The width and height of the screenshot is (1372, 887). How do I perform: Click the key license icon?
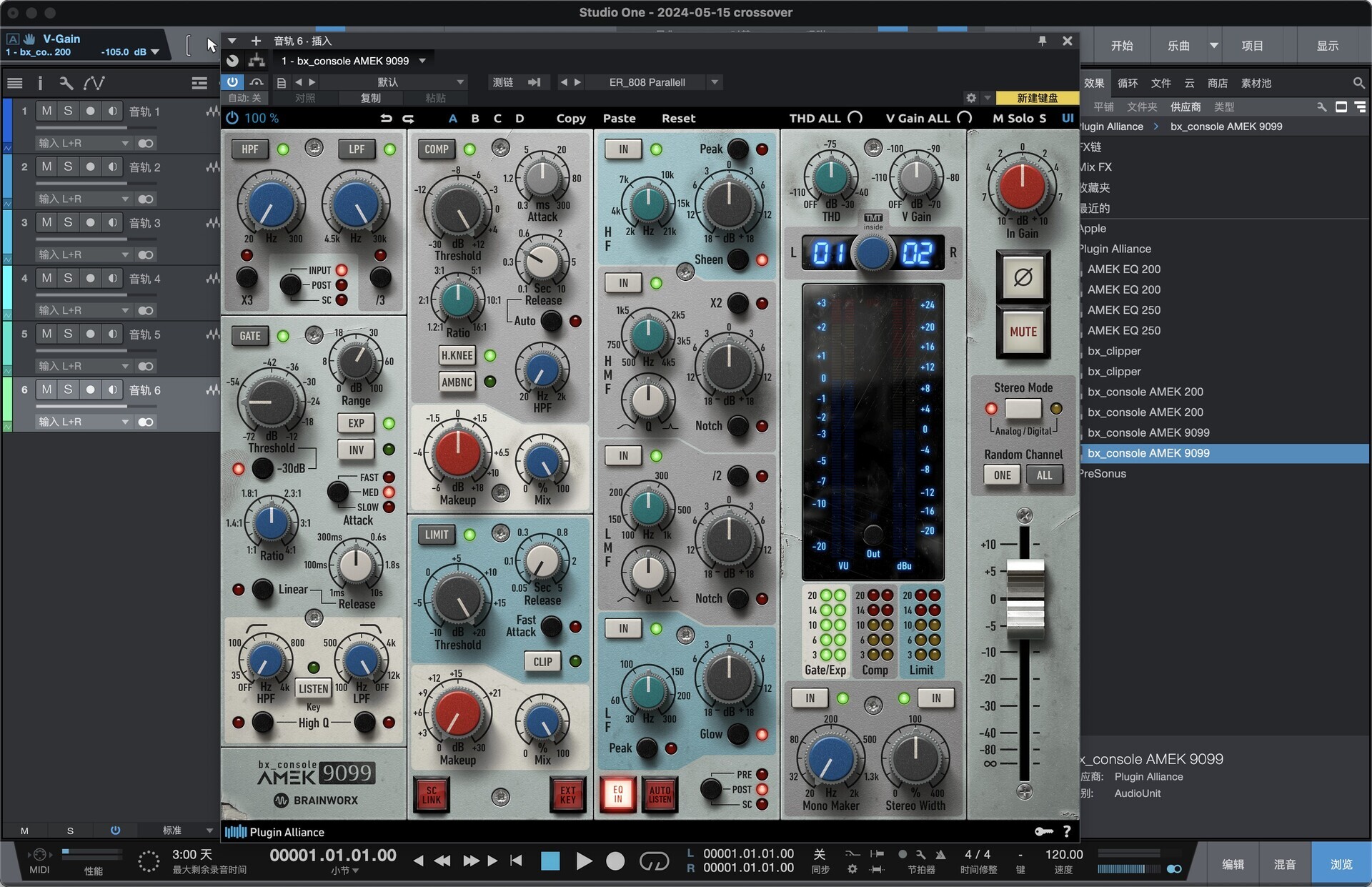pyautogui.click(x=1043, y=831)
